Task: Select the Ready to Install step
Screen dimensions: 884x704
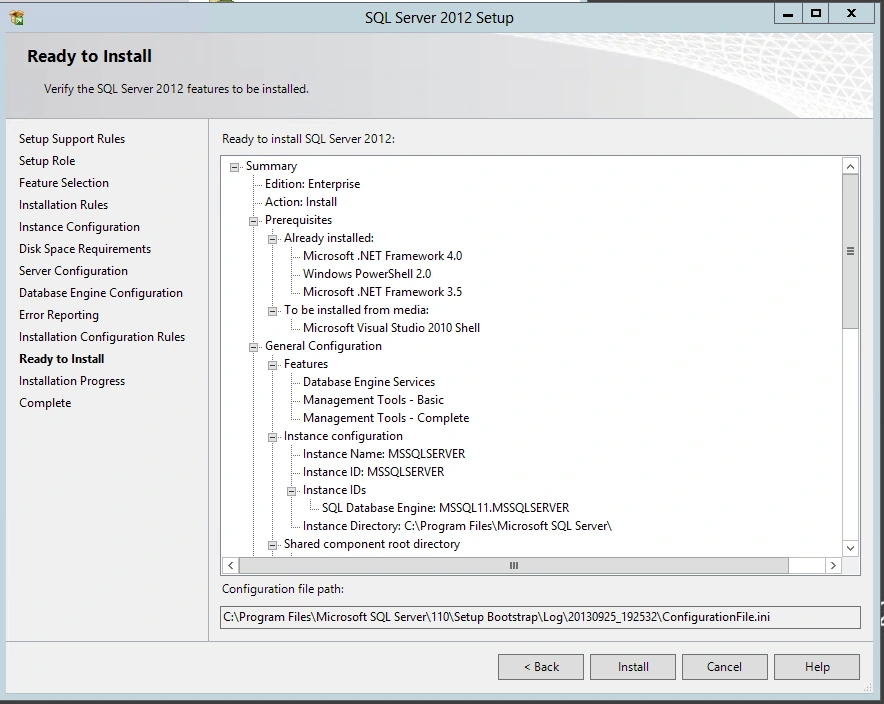Action: pos(61,358)
